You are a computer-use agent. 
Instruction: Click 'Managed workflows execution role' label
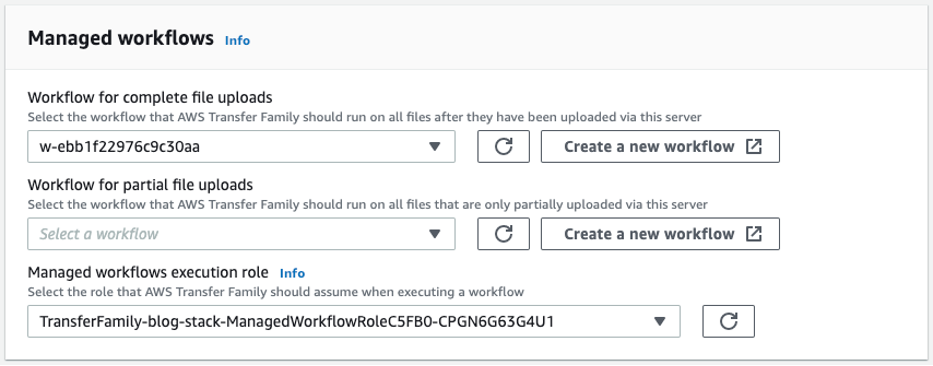(x=148, y=273)
